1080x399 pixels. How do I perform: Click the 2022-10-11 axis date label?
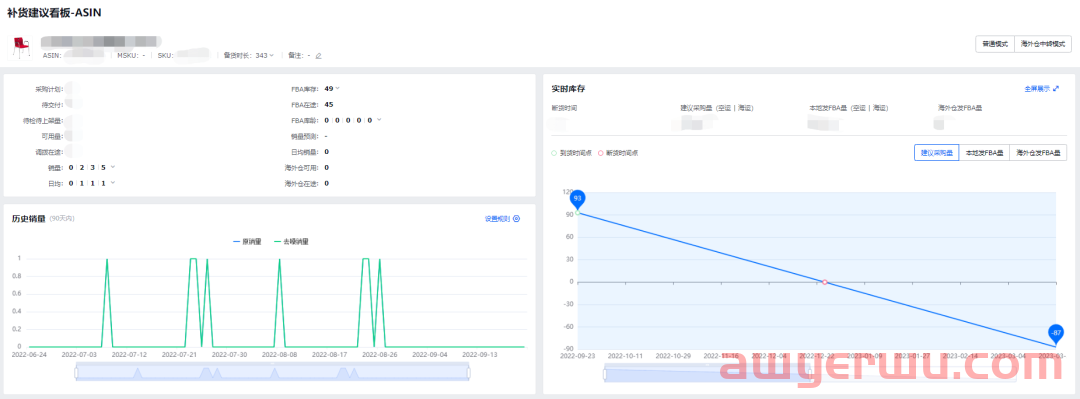625,356
